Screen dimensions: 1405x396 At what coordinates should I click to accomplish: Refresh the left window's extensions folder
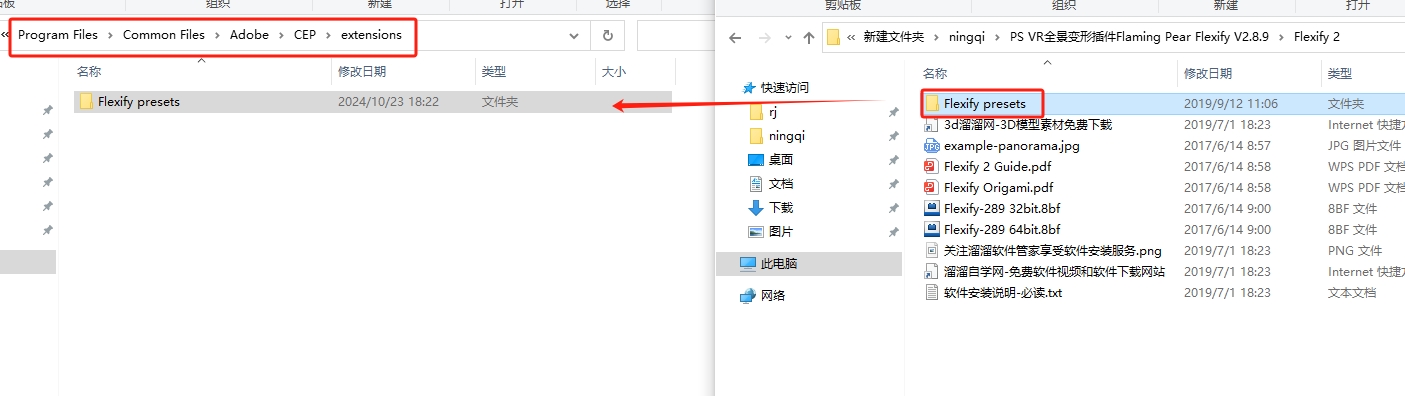(x=607, y=35)
